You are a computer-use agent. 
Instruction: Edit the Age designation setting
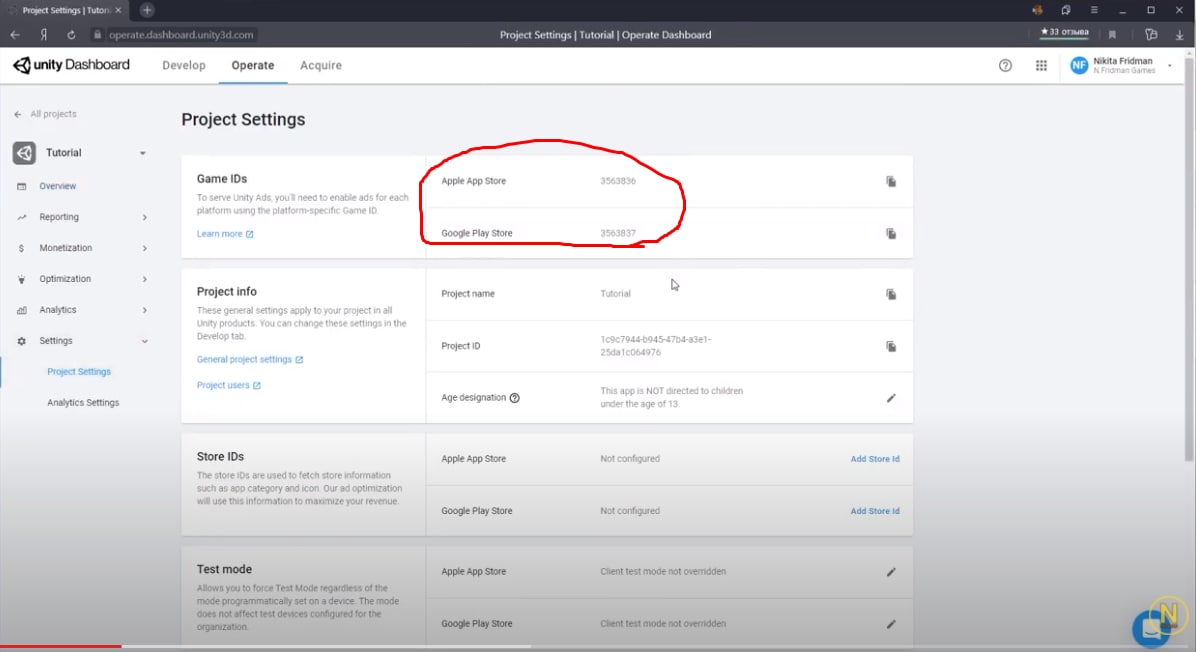click(890, 398)
